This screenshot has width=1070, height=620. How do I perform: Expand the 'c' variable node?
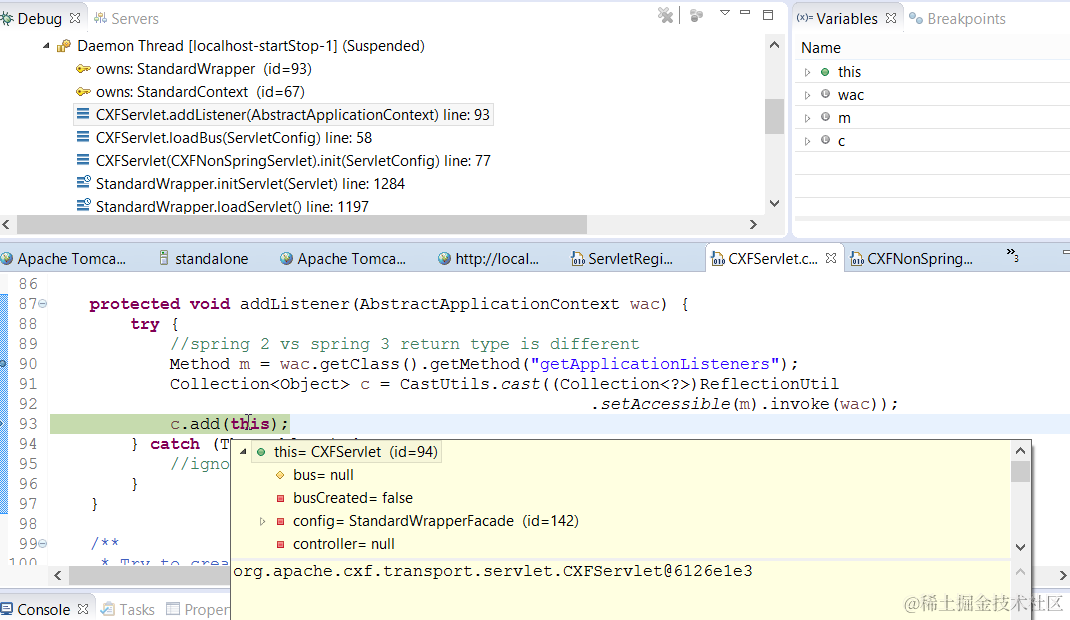[807, 141]
